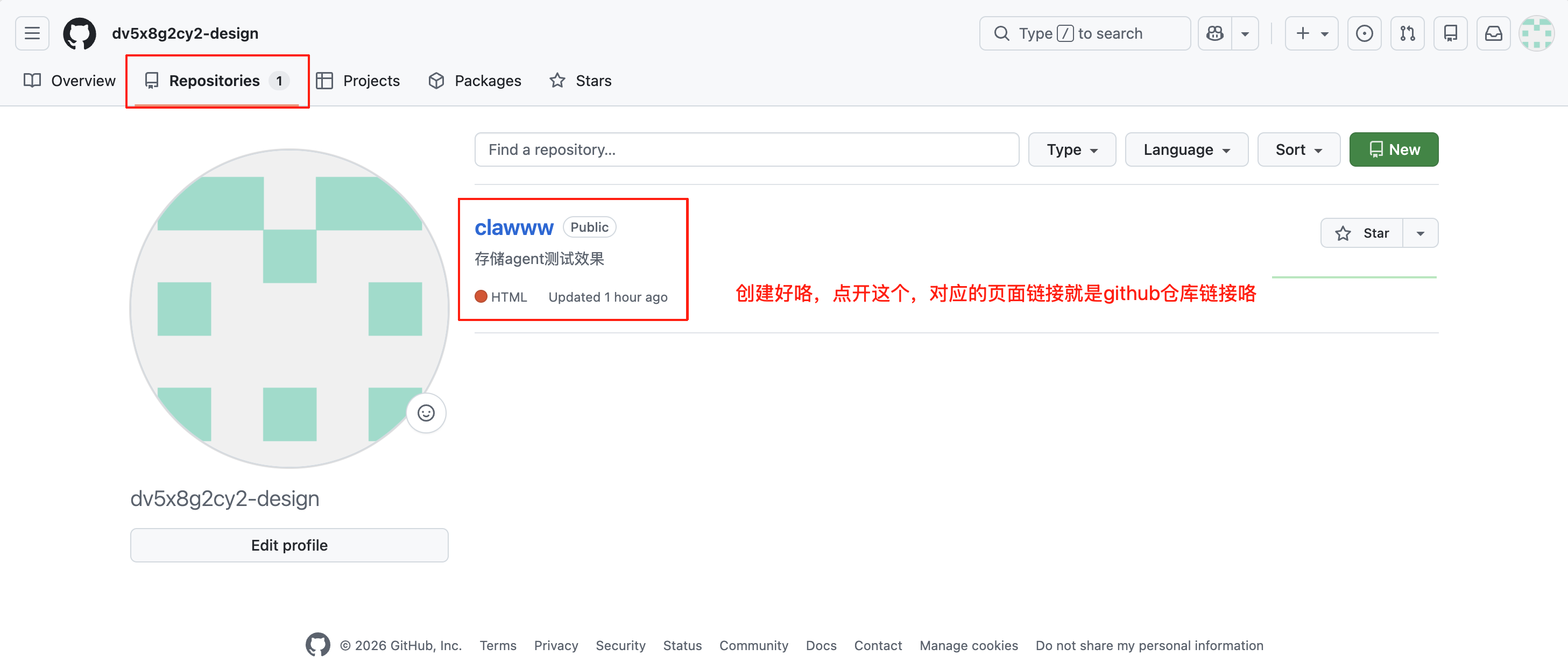Switch to the Overview tab
This screenshot has width=1568, height=670.
[x=69, y=81]
